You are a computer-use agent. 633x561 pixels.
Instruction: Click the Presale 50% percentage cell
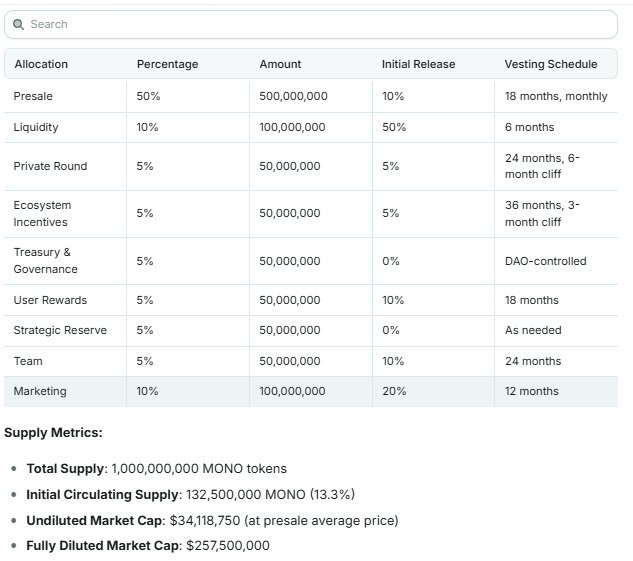tap(188, 96)
